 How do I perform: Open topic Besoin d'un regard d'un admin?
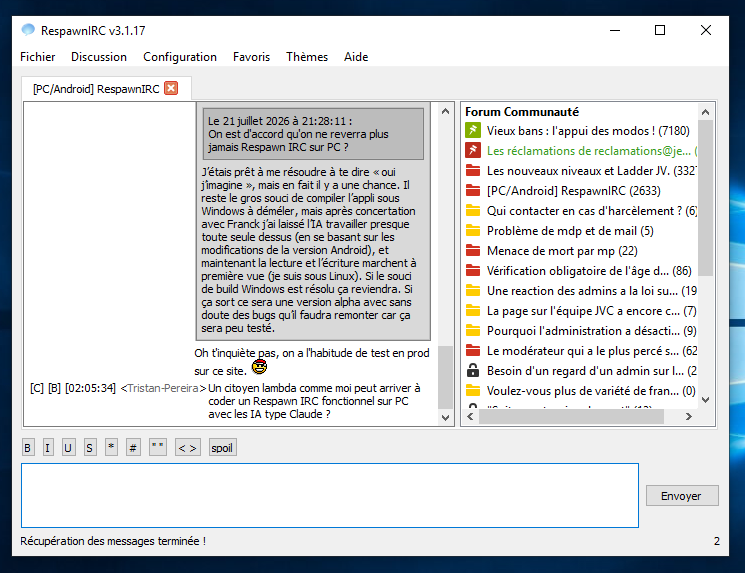tap(592, 371)
